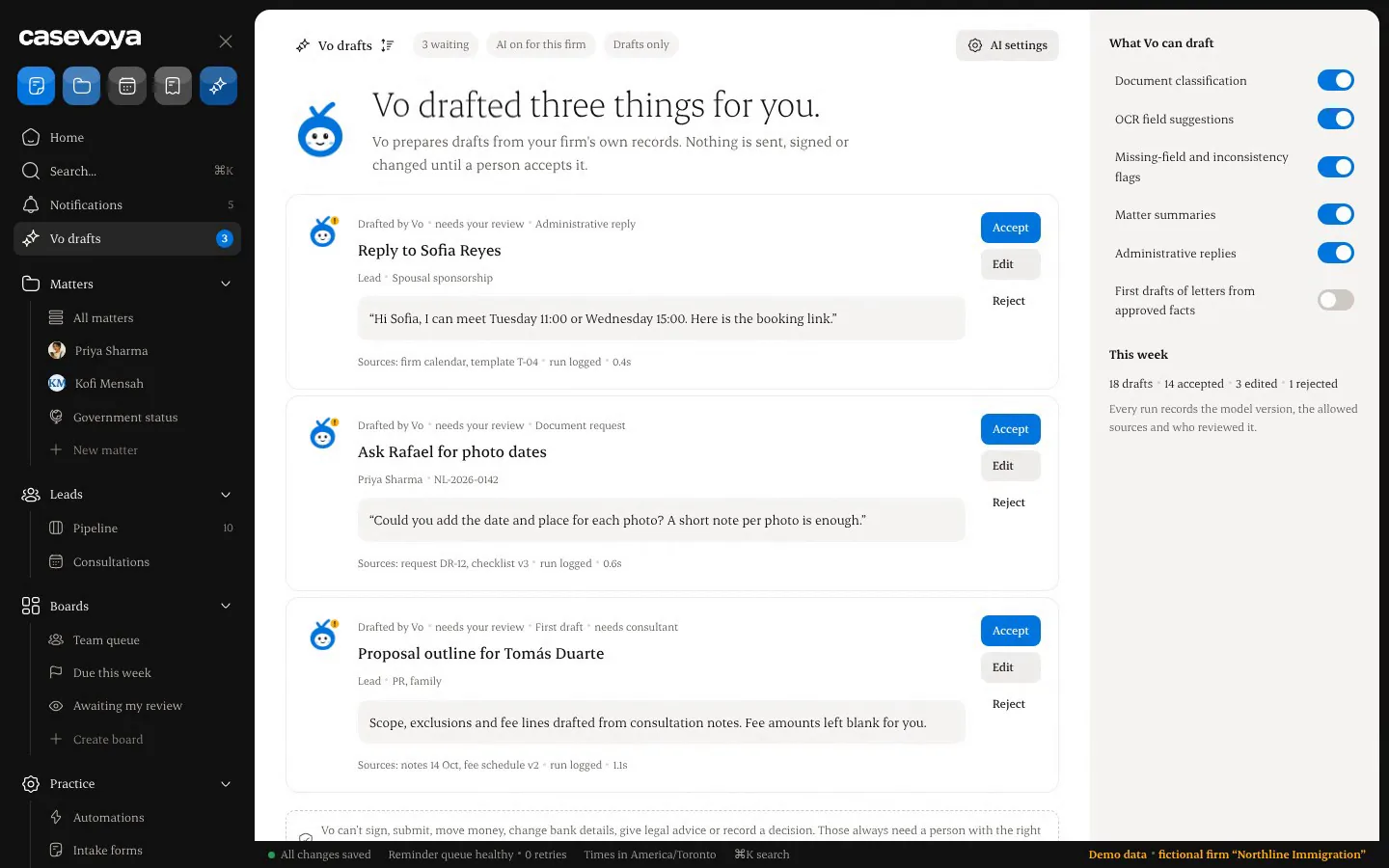
Task: Click the Team queue people icon
Action: [x=56, y=639]
